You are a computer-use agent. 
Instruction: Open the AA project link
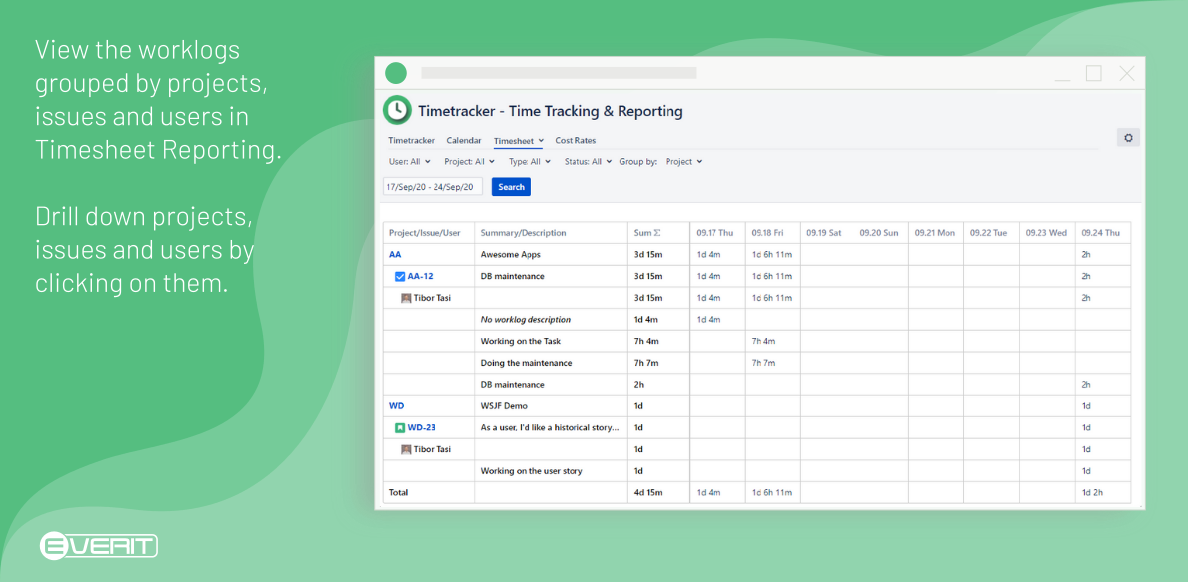pos(395,255)
